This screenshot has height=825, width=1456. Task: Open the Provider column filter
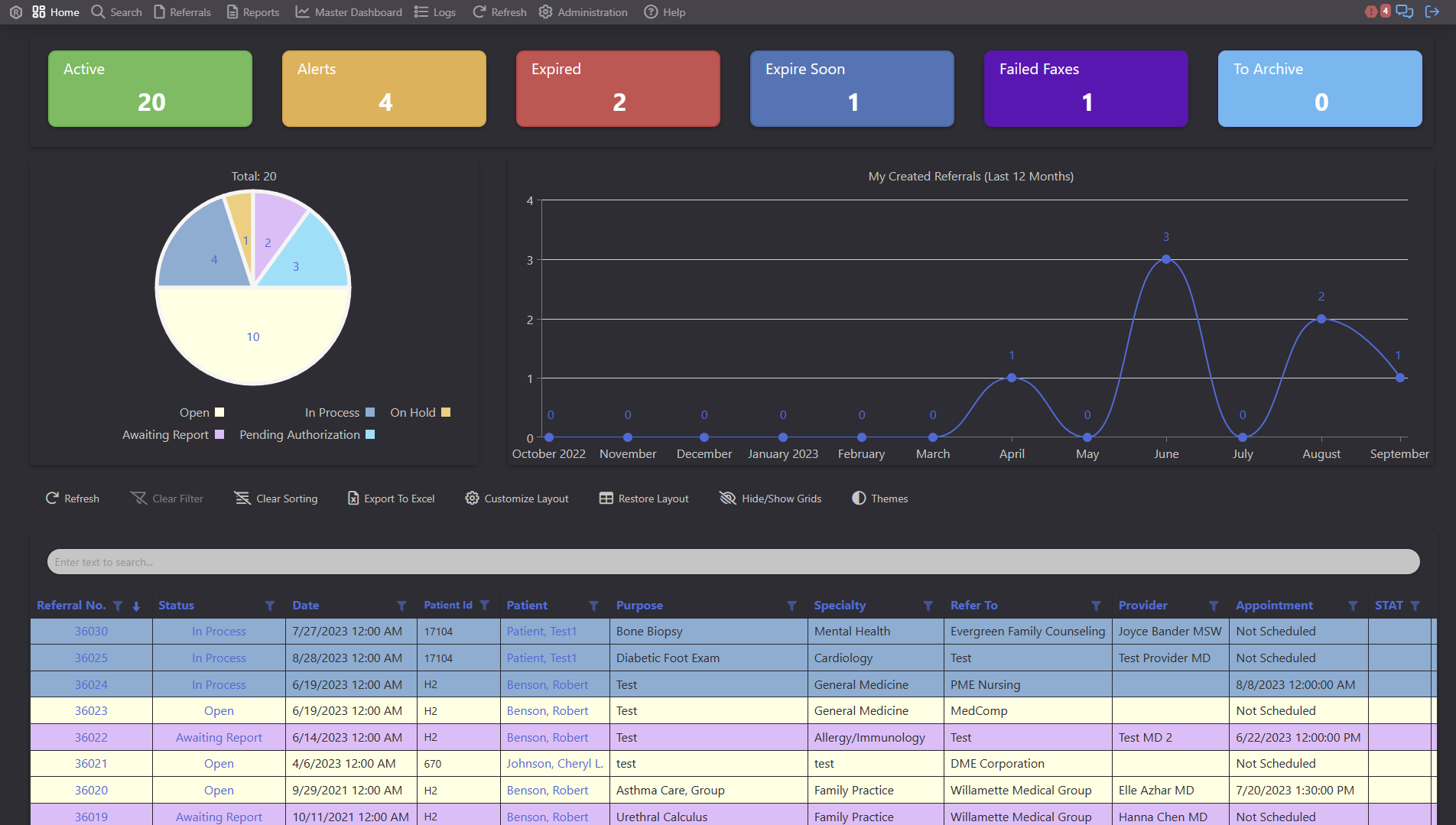1214,606
